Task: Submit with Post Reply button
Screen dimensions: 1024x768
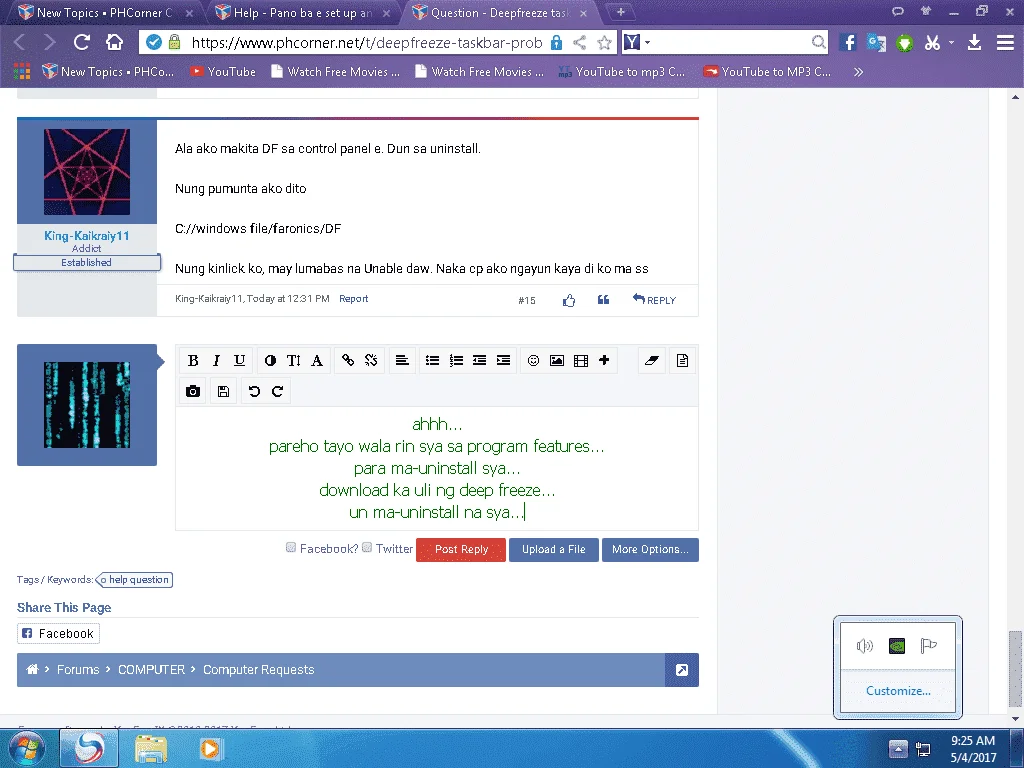Action: [461, 549]
